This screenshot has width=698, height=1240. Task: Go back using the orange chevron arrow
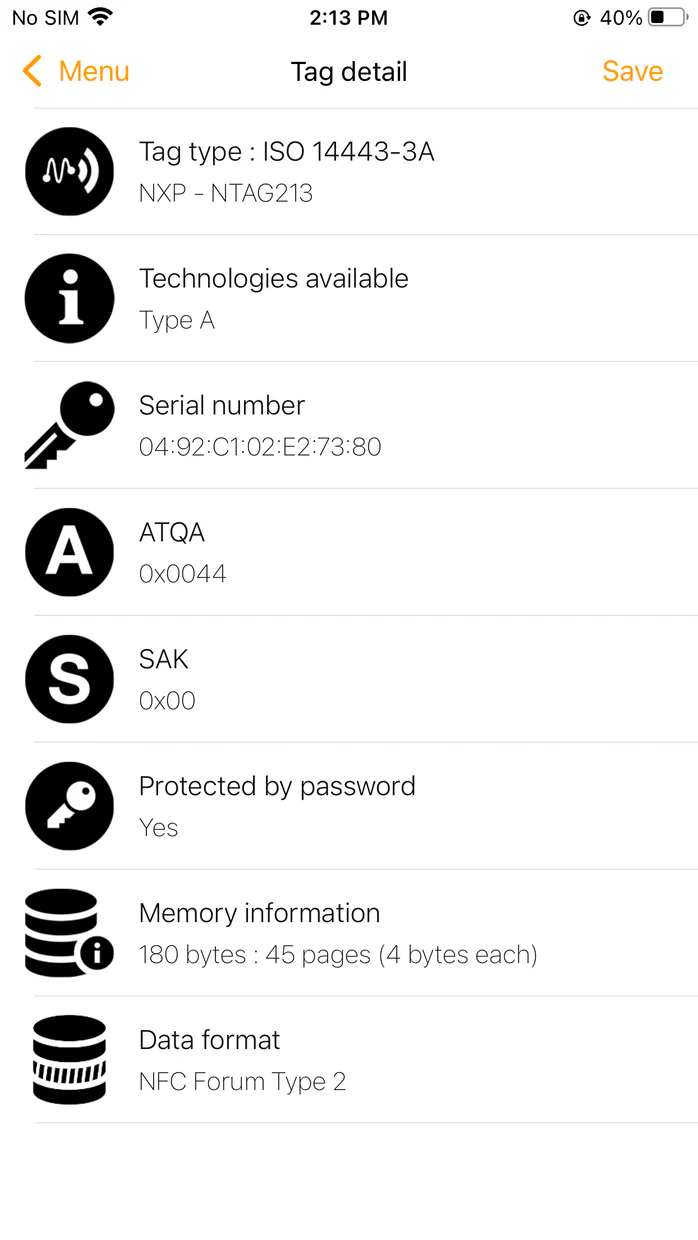click(x=32, y=71)
